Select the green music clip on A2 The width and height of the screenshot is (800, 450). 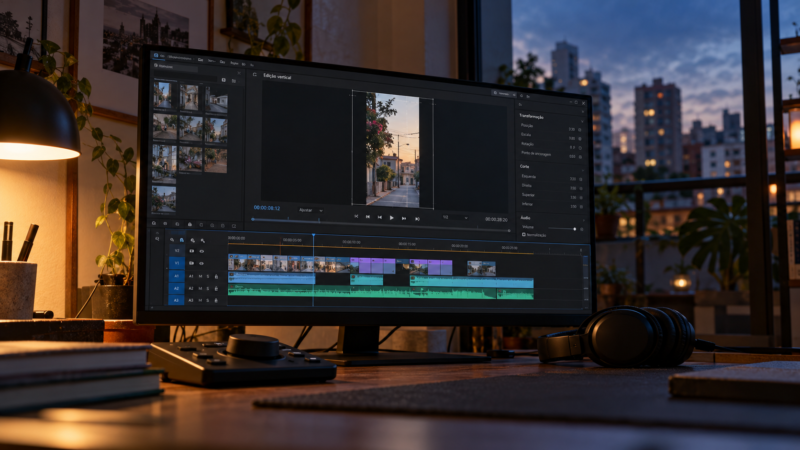pos(362,292)
